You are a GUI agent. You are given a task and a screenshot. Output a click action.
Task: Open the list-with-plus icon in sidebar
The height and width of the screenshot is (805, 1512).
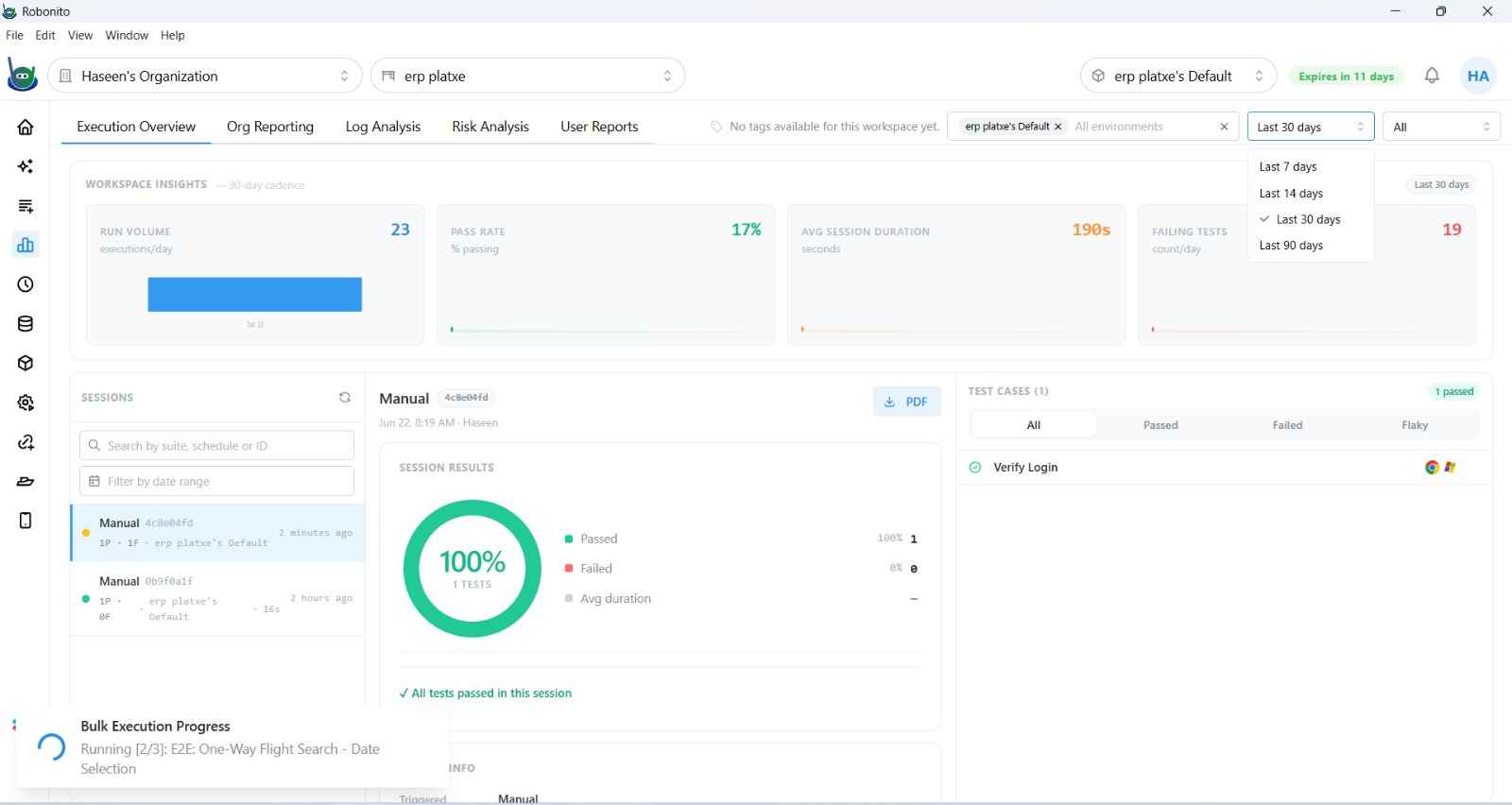(26, 206)
